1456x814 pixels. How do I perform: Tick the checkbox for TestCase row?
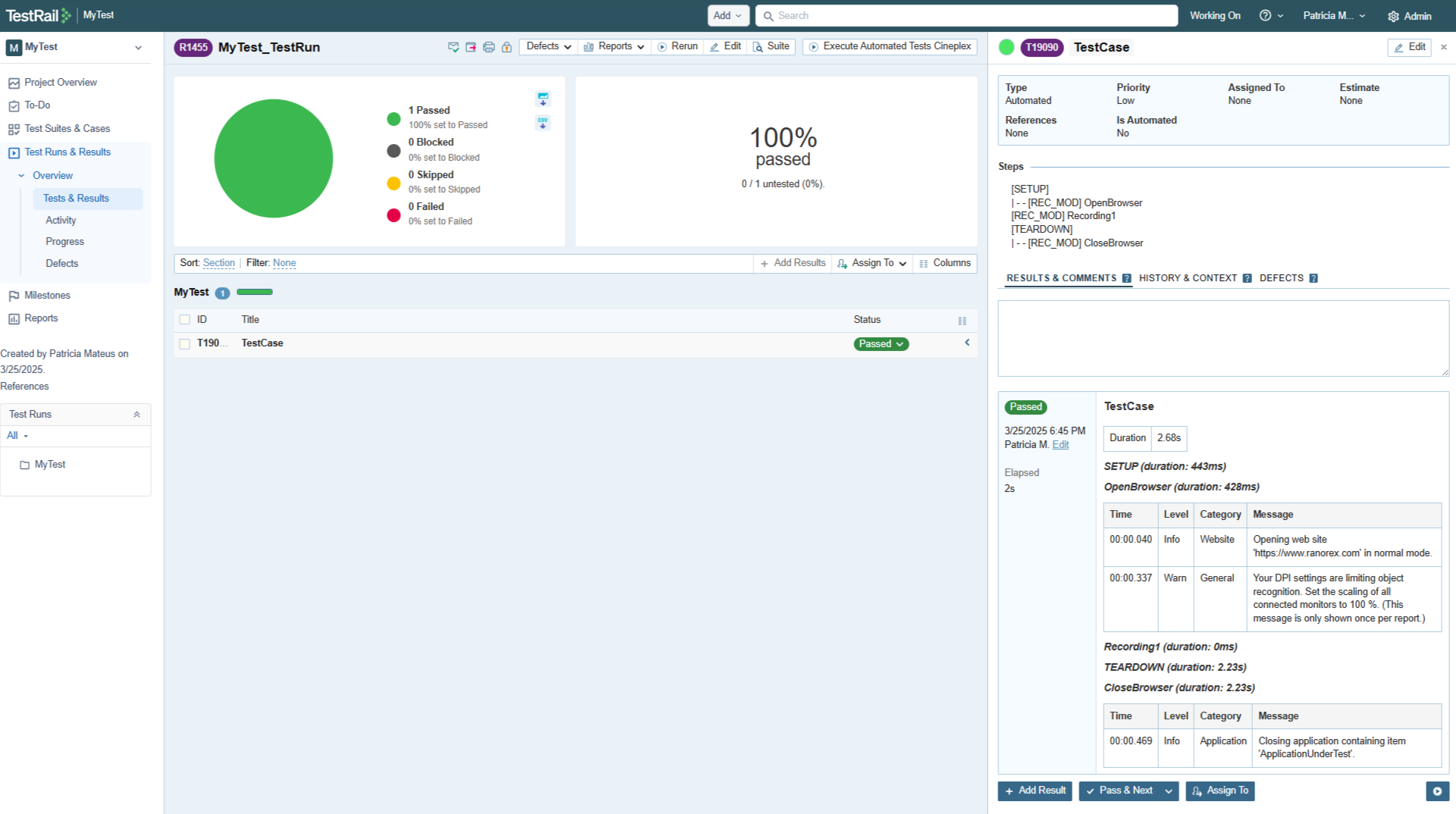coord(185,344)
